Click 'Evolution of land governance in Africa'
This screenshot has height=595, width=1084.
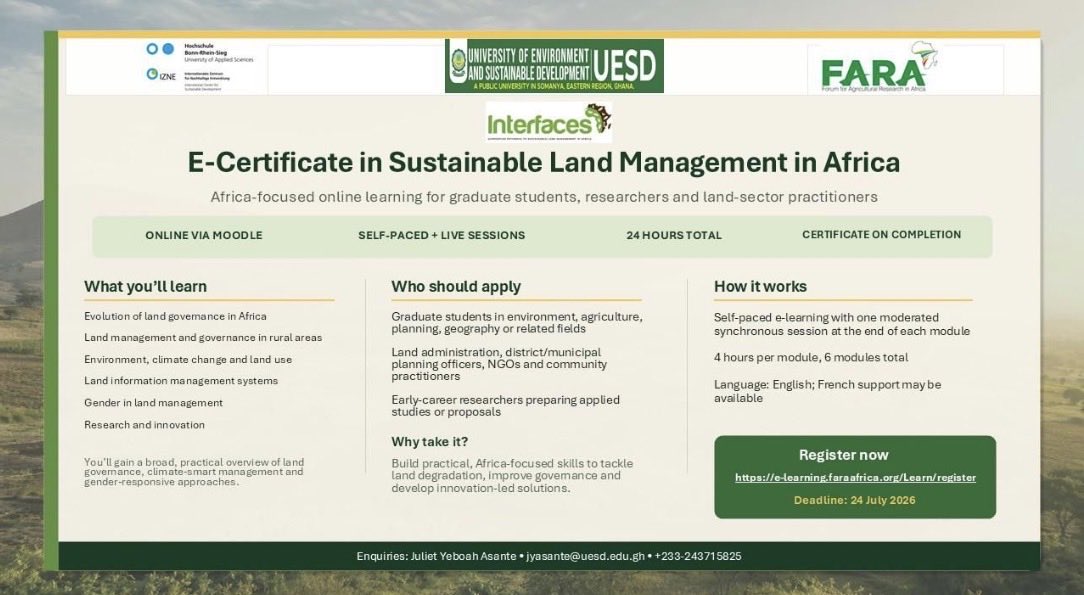(x=176, y=316)
